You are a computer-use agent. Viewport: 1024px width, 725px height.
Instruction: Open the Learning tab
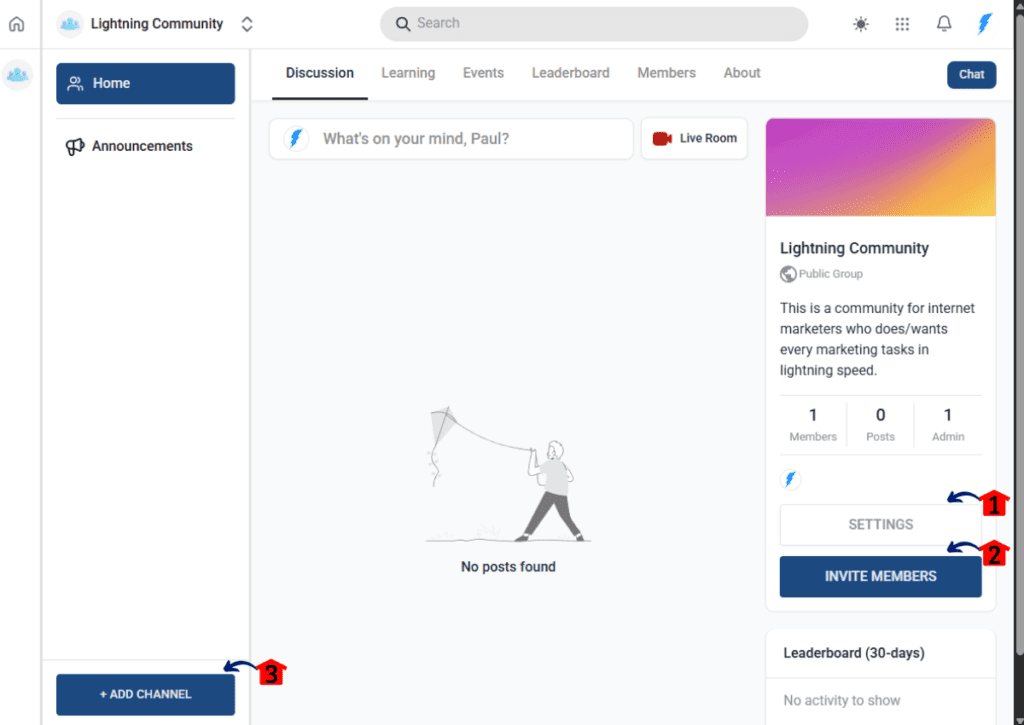[x=407, y=72]
